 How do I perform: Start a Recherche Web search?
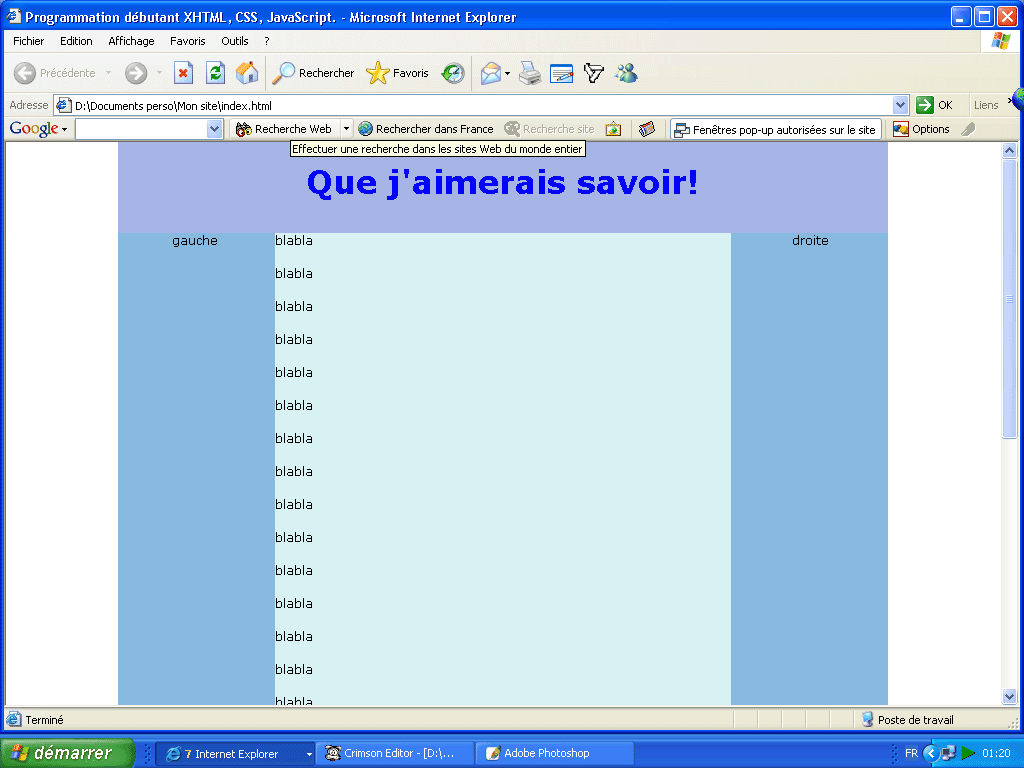point(283,128)
